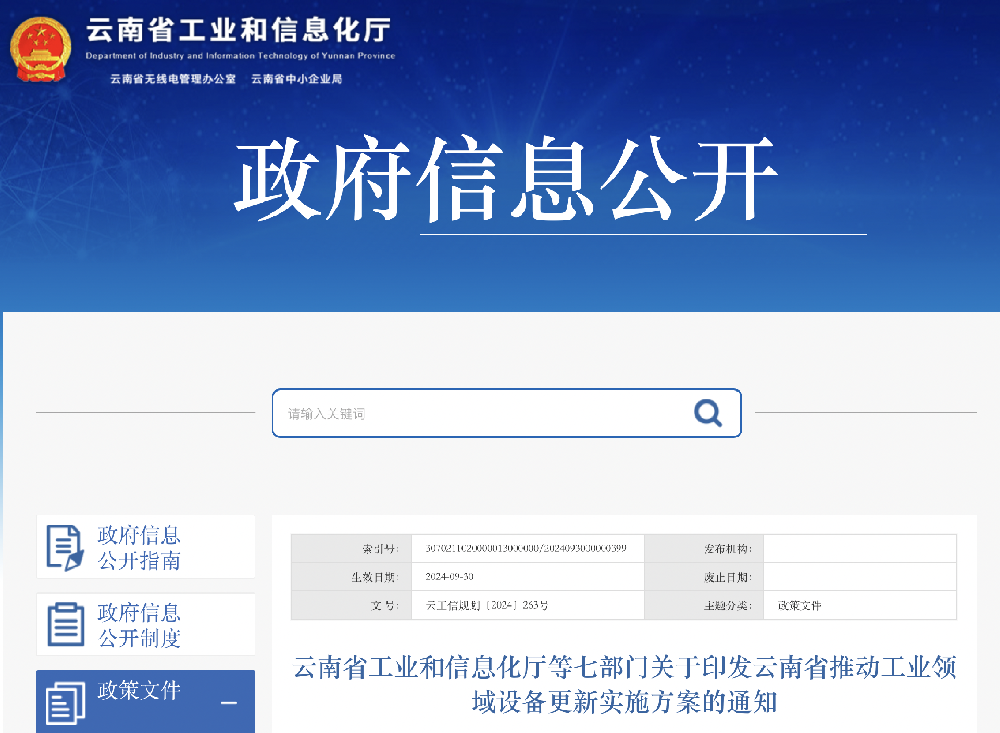The image size is (1000, 733).
Task: Click the 云南省工业和信息化厅 header title
Action: [x=238, y=31]
